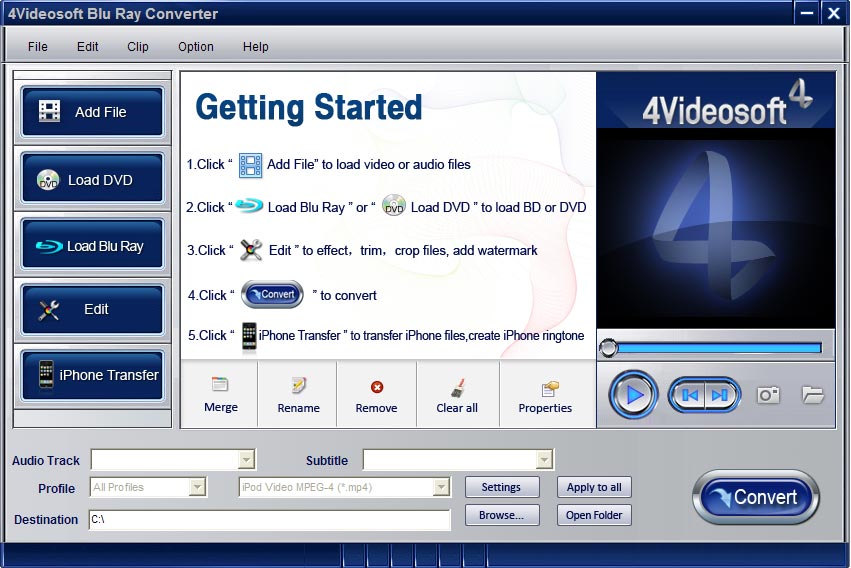
Task: Click the large Convert button
Action: [755, 497]
